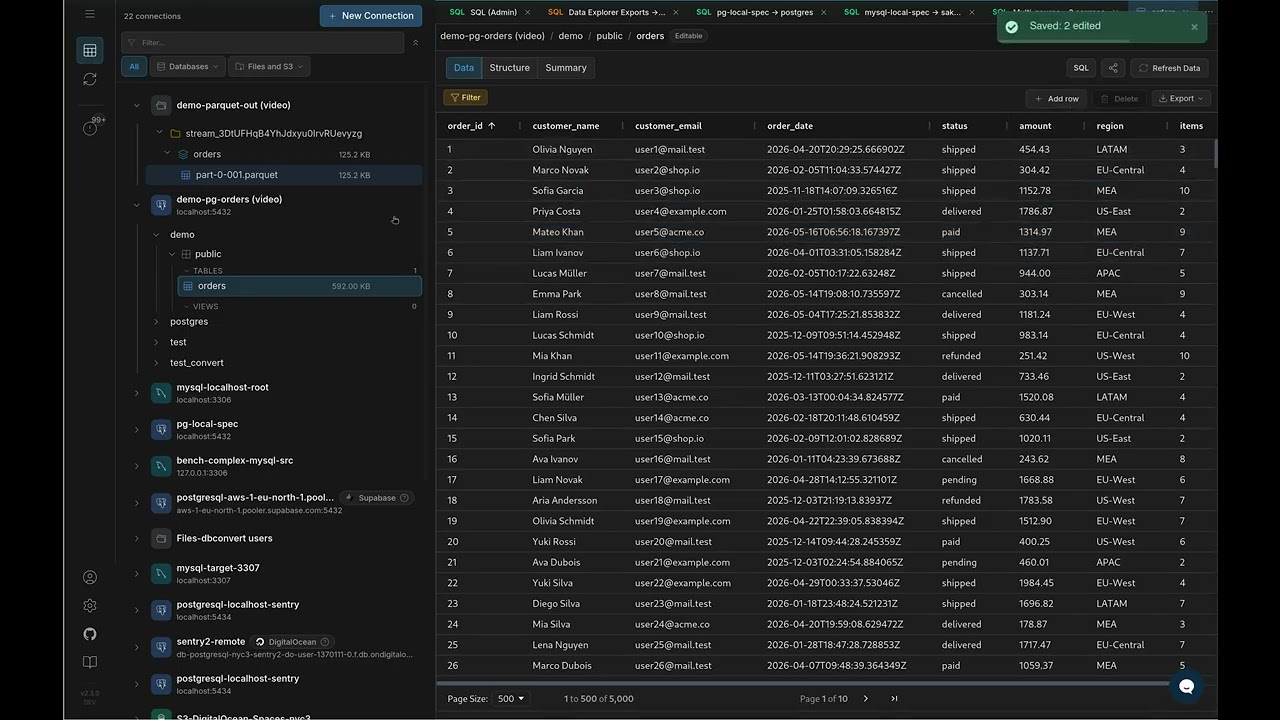This screenshot has height=720, width=1280.
Task: Open the chat support bubble icon
Action: point(1187,686)
